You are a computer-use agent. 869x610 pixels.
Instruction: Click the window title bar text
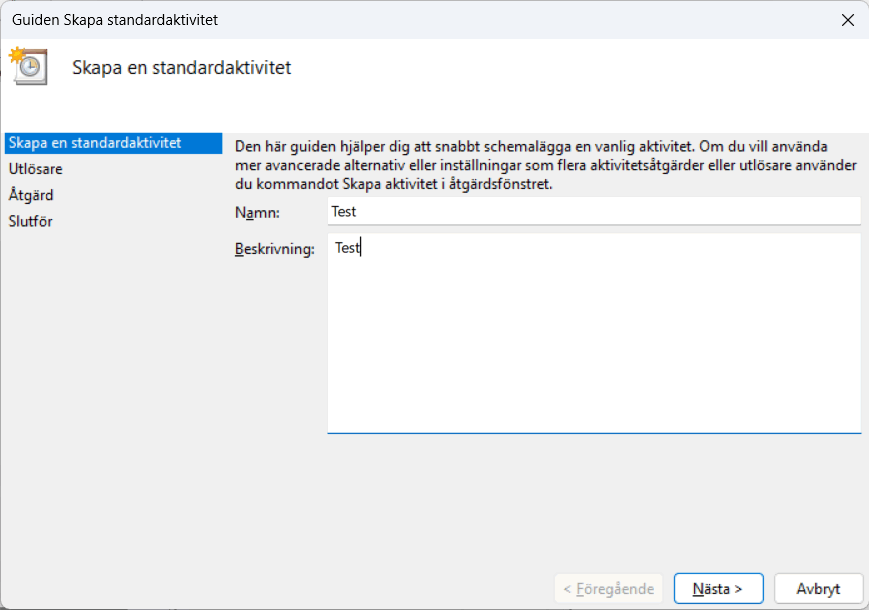[x=115, y=19]
